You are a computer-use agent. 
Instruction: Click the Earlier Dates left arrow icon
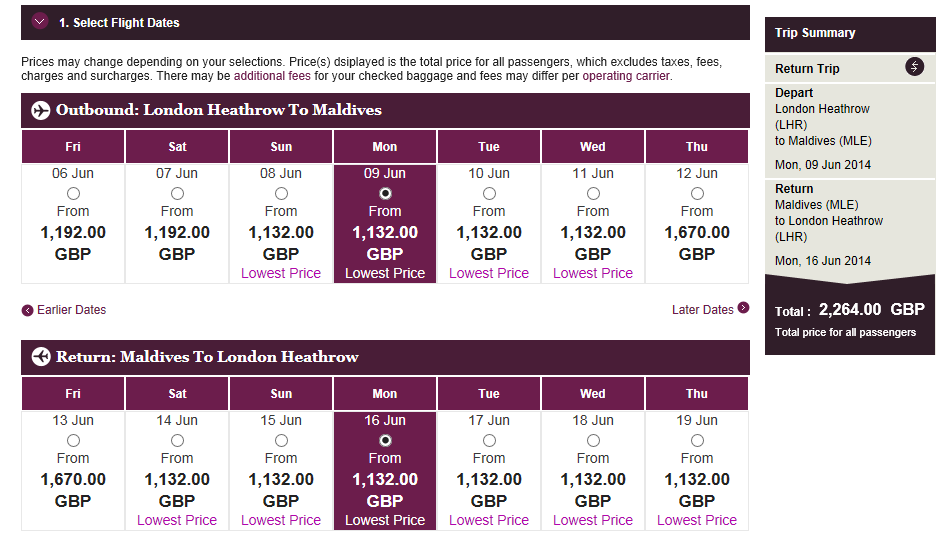click(x=27, y=311)
